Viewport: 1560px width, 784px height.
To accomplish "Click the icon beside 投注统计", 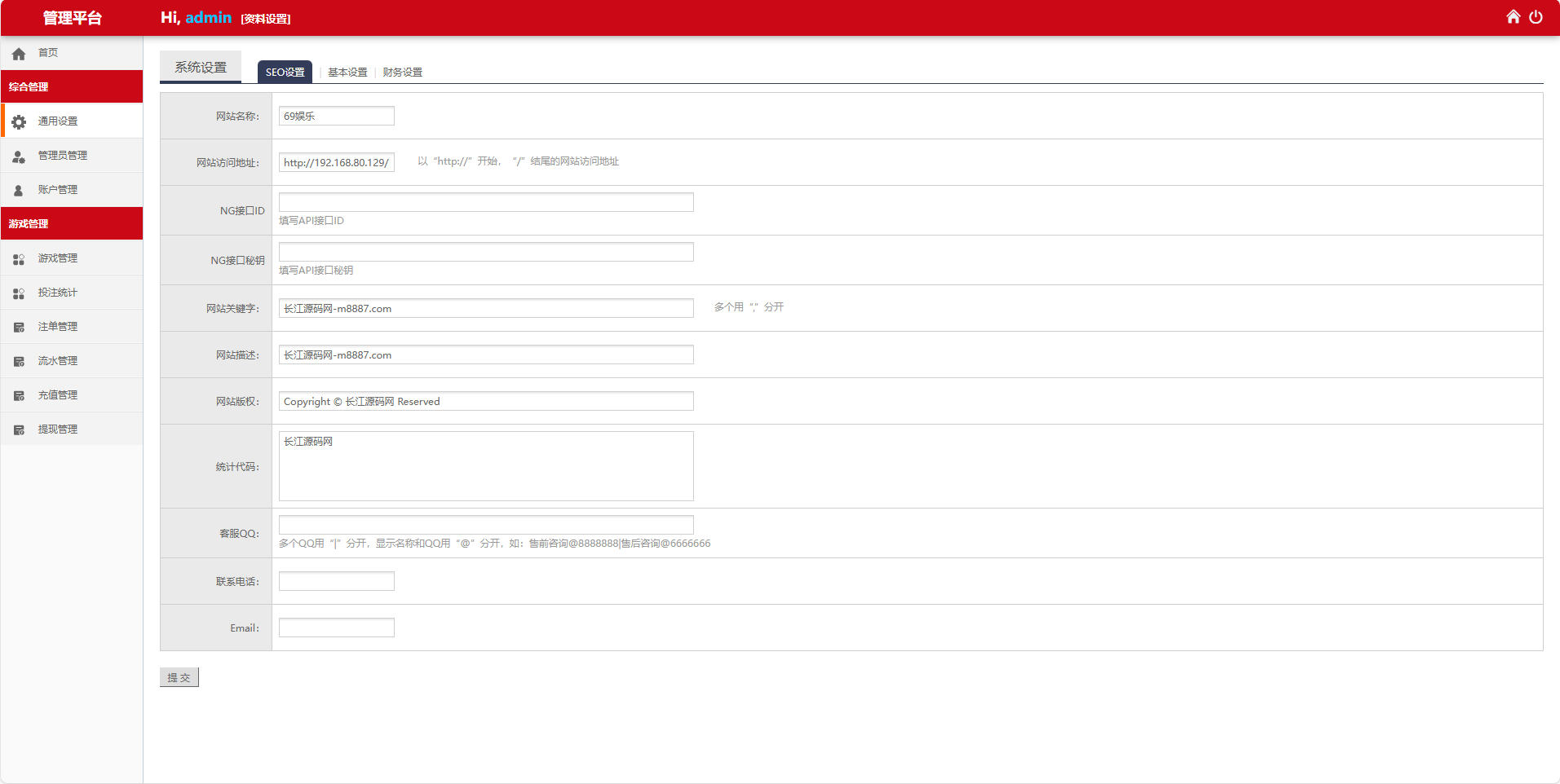I will click(19, 293).
